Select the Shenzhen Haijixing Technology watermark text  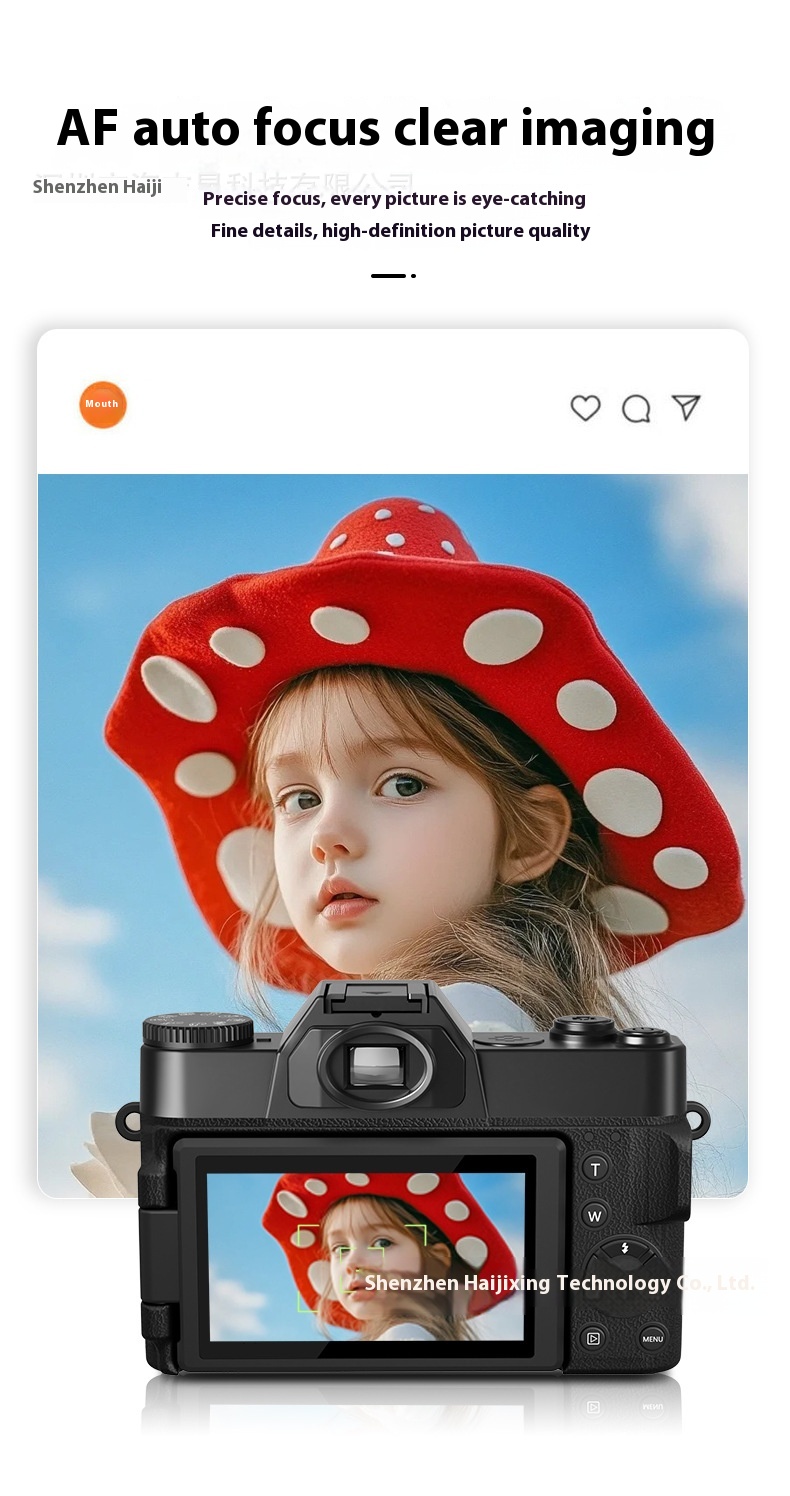pos(560,1283)
